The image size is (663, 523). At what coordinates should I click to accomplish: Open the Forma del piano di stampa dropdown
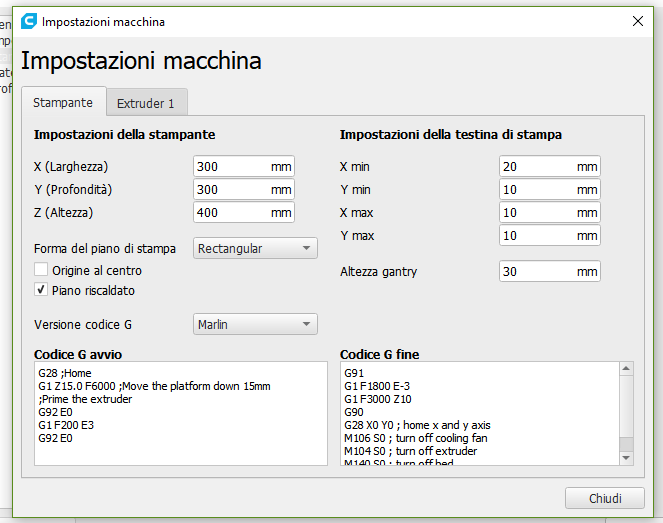tap(255, 248)
